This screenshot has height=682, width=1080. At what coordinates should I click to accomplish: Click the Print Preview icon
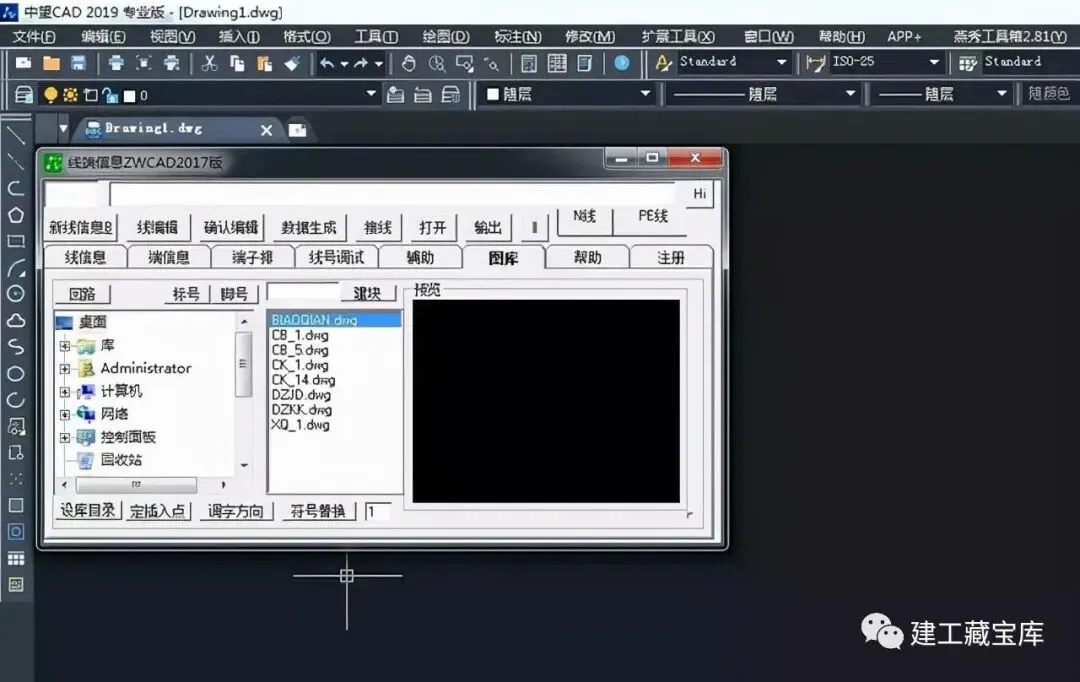(x=143, y=63)
